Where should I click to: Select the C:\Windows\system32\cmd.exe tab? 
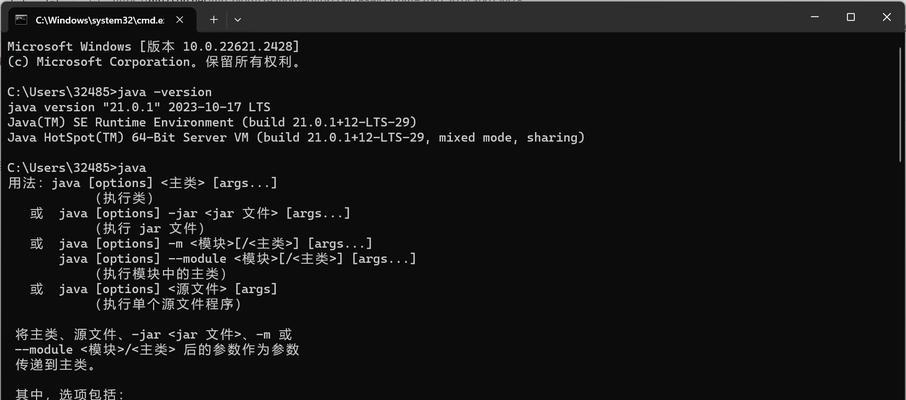click(101, 20)
